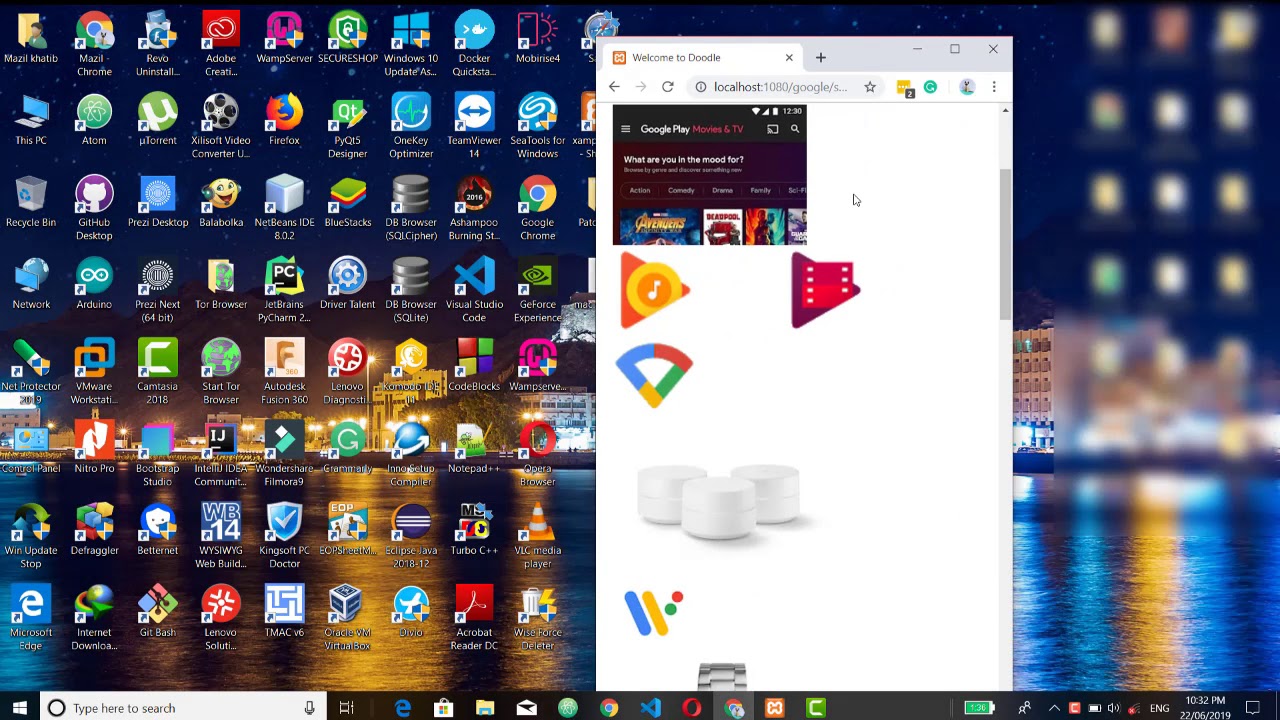Click the Google Home logo image
This screenshot has height=720, width=1280.
click(654, 375)
